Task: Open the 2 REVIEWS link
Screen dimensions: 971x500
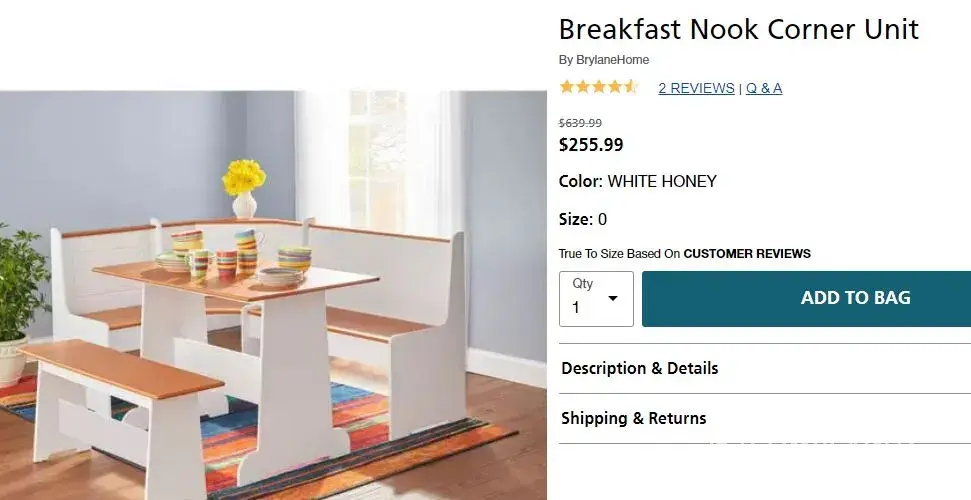Action: [696, 88]
